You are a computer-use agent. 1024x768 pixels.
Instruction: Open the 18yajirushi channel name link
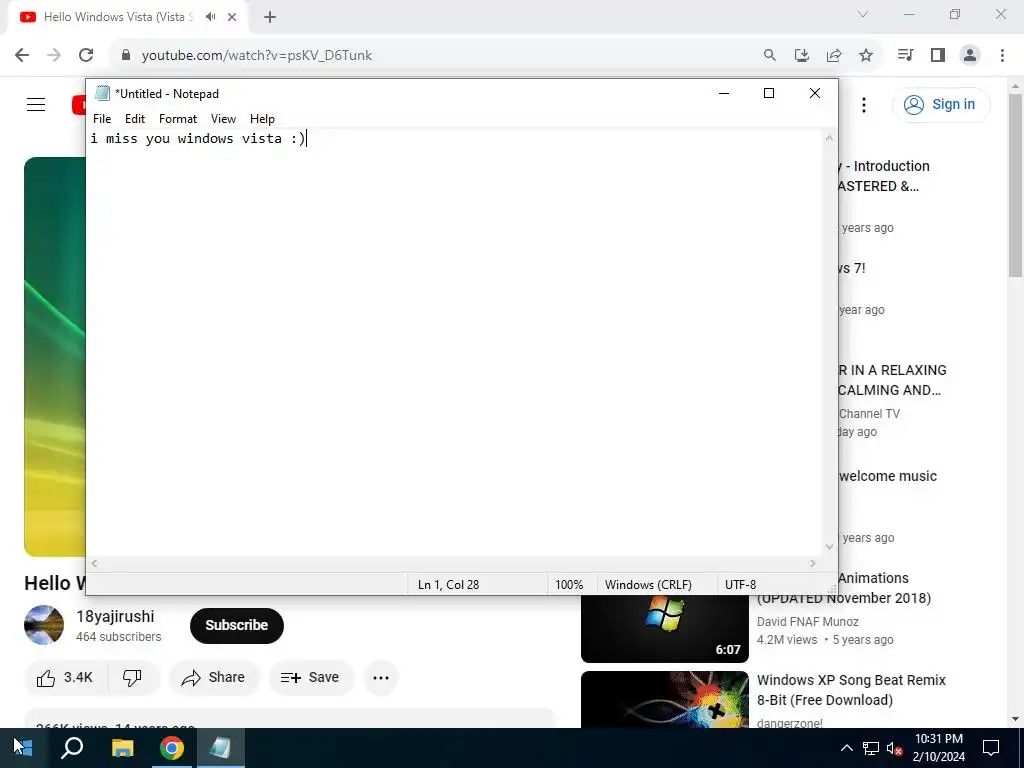(x=115, y=616)
